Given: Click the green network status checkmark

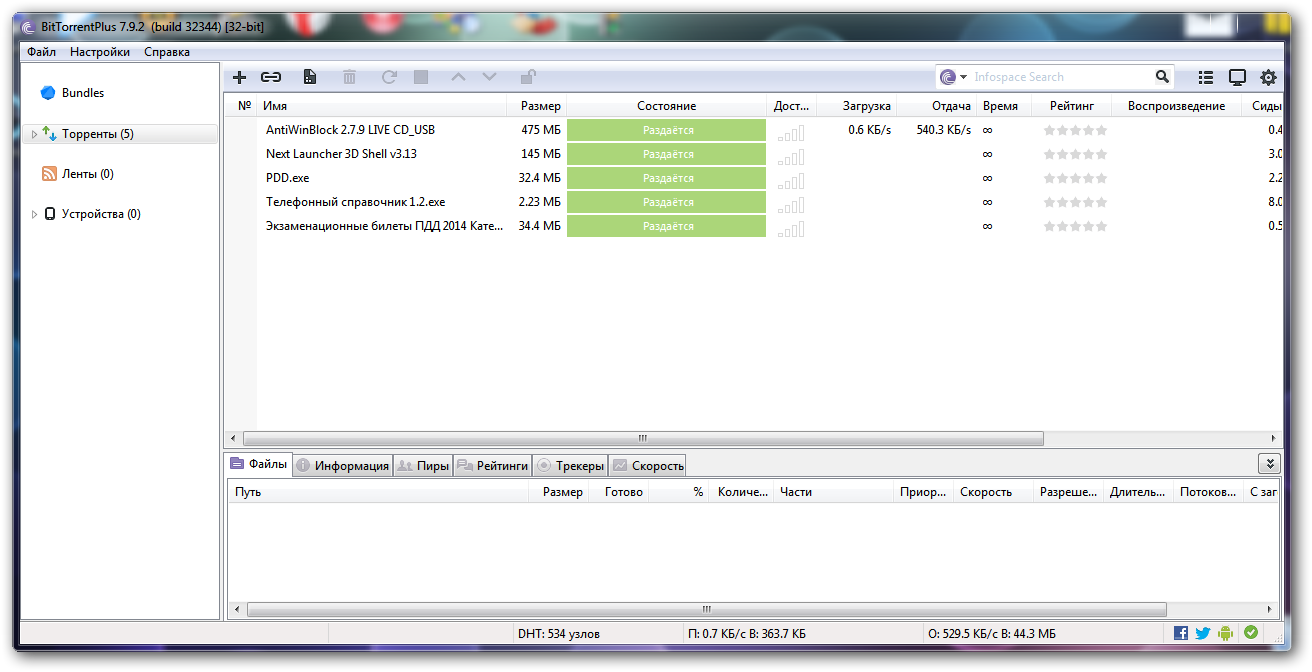Looking at the screenshot, I should point(1250,633).
